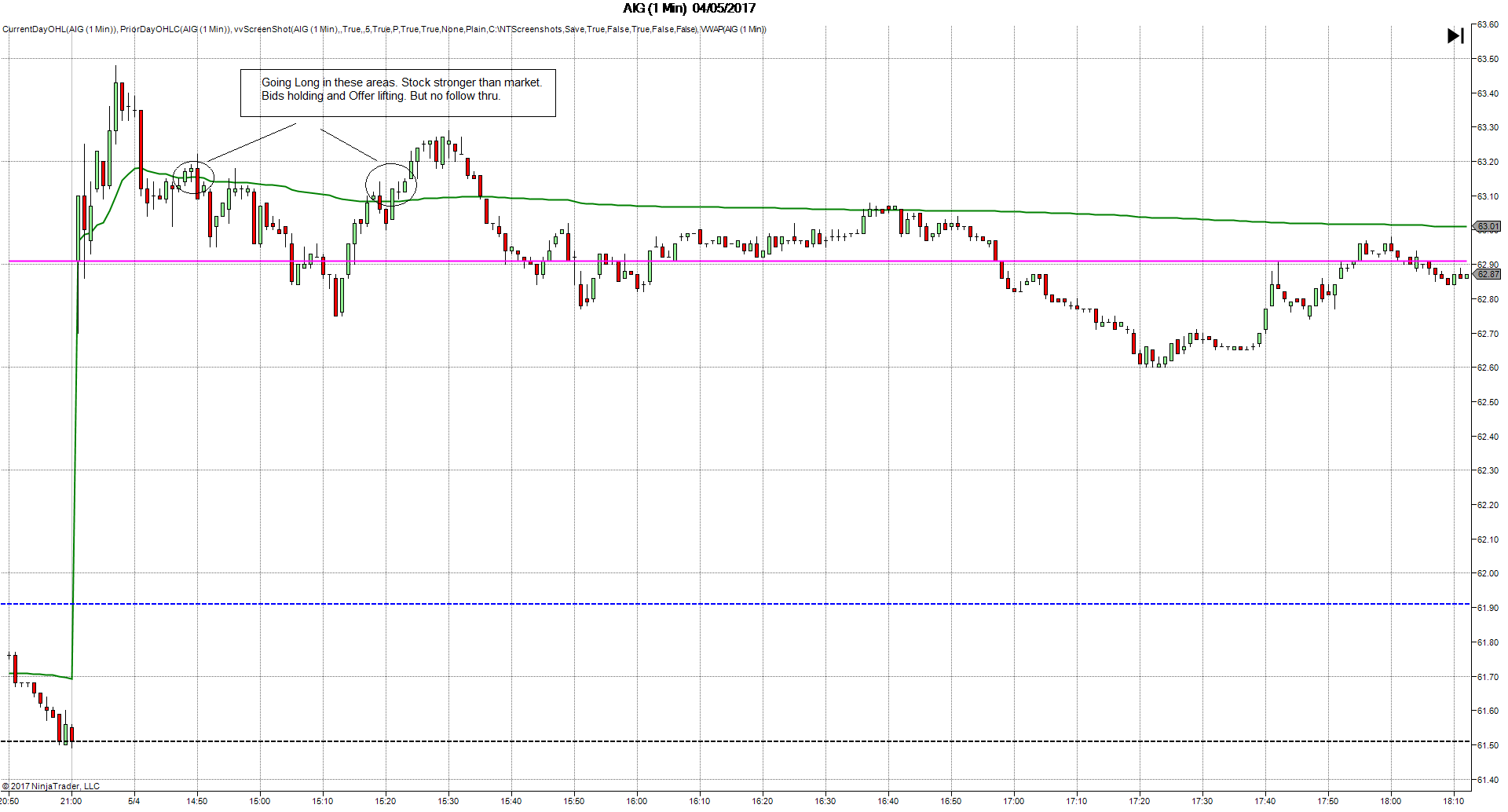Image resolution: width=1508 pixels, height=812 pixels.
Task: Click the 17:10 time axis label
Action: pyautogui.click(x=1077, y=801)
